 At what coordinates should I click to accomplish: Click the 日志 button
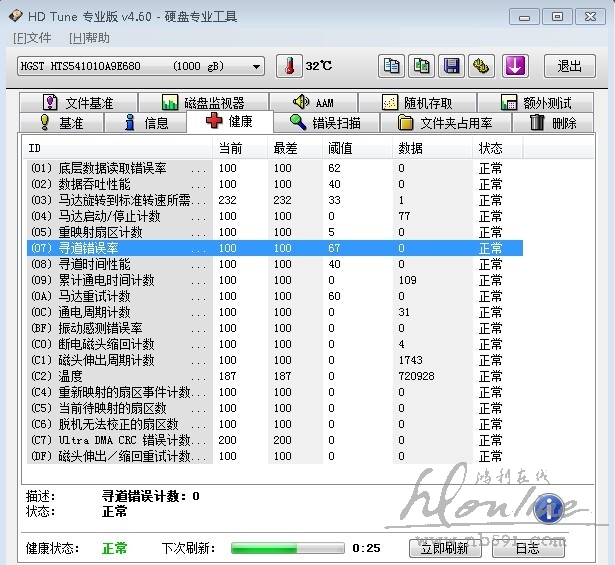coord(527,548)
